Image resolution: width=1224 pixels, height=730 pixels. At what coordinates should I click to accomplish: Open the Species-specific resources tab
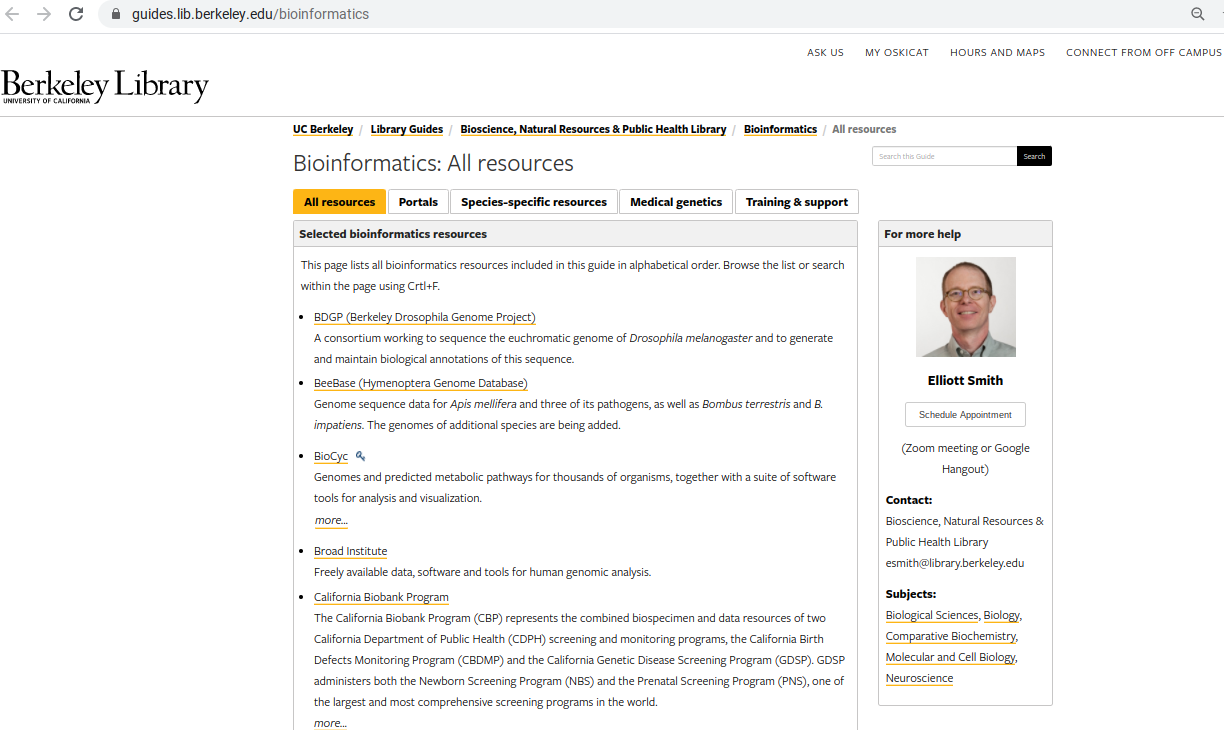[x=534, y=202]
